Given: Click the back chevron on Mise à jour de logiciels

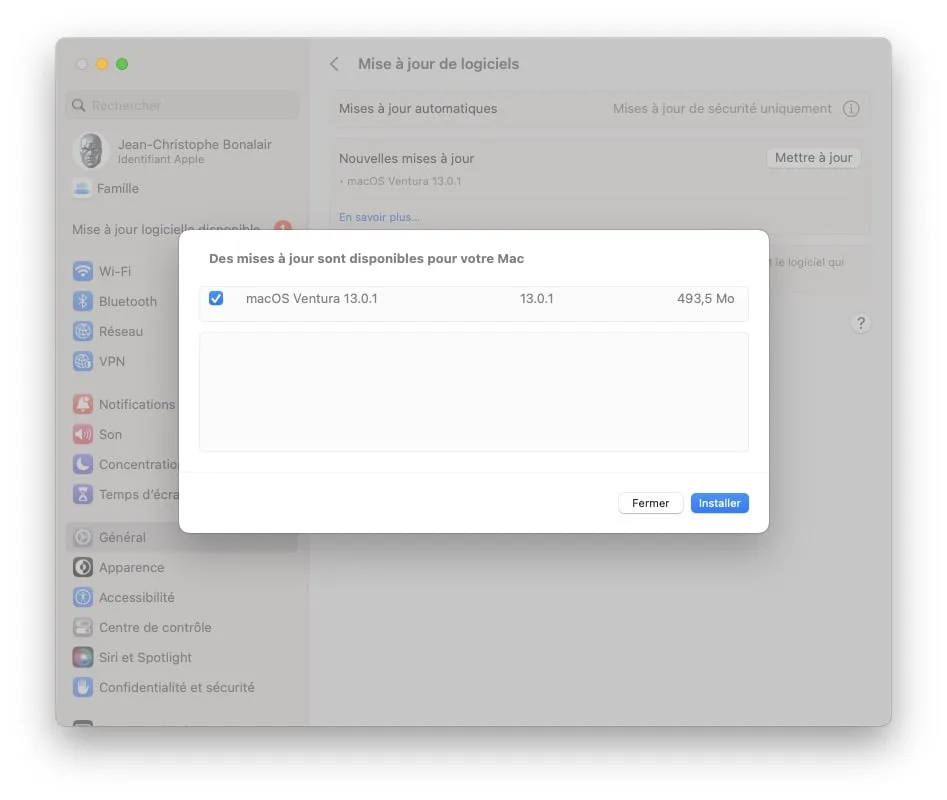Looking at the screenshot, I should (x=334, y=63).
